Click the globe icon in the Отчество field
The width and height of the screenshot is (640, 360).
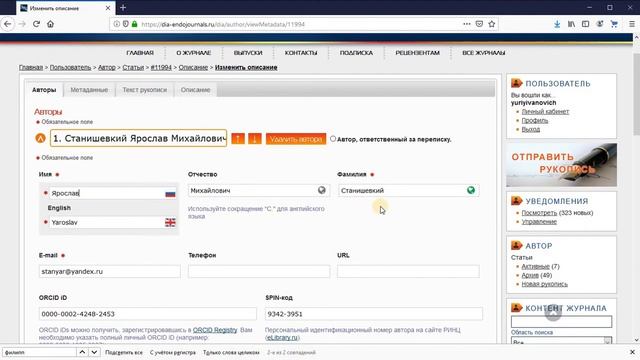[322, 190]
